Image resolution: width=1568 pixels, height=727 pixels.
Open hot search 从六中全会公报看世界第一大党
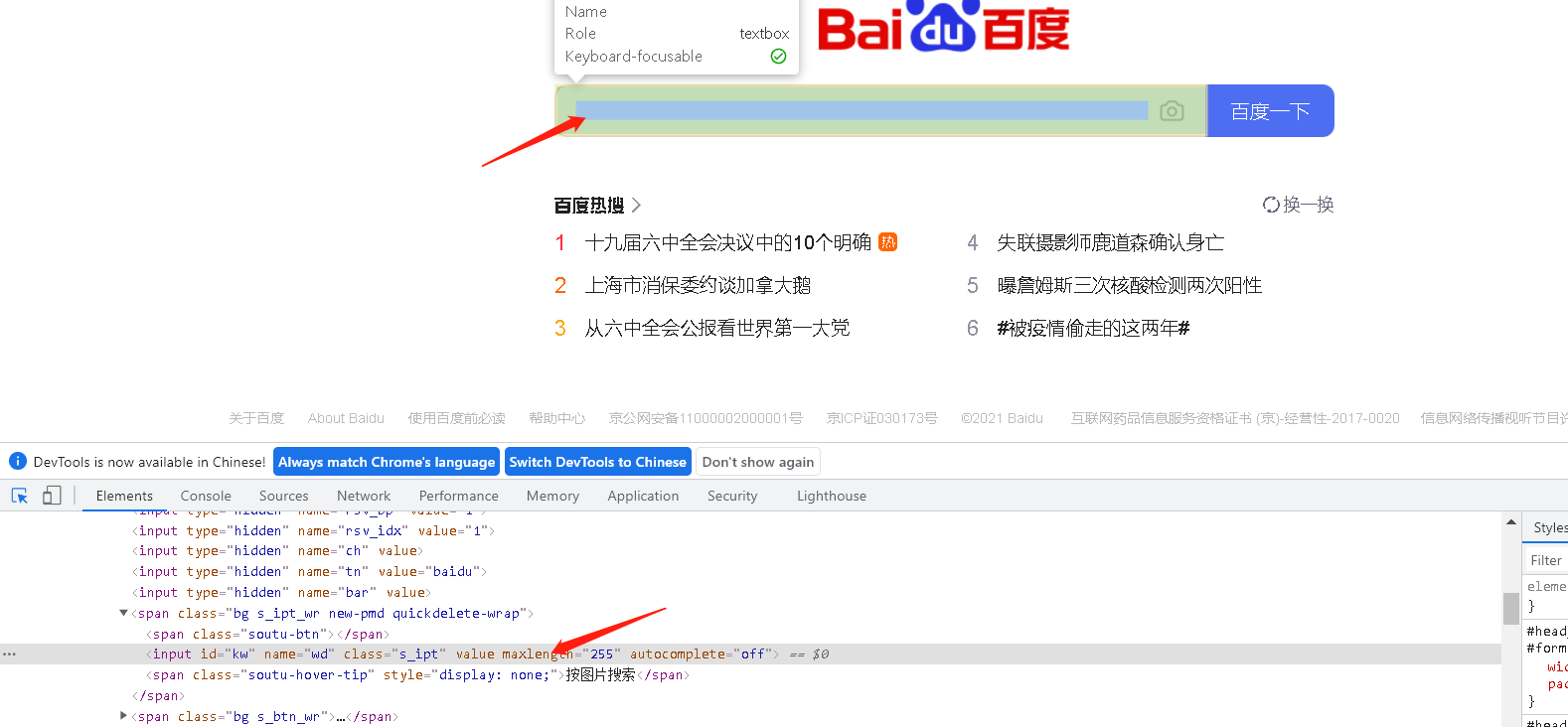tap(717, 328)
